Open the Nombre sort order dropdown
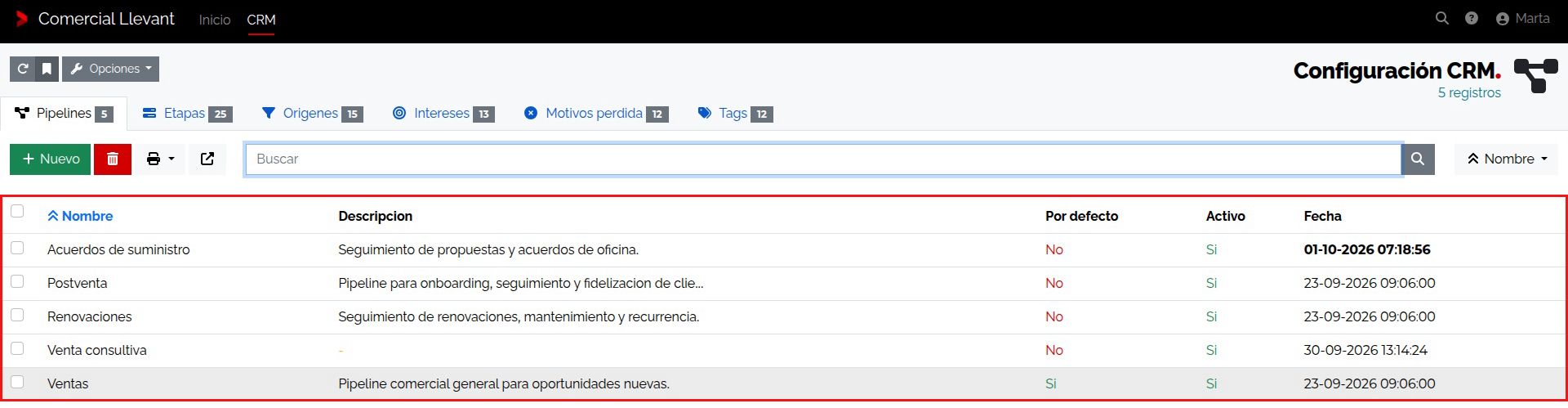The image size is (1568, 408). pos(1507,159)
